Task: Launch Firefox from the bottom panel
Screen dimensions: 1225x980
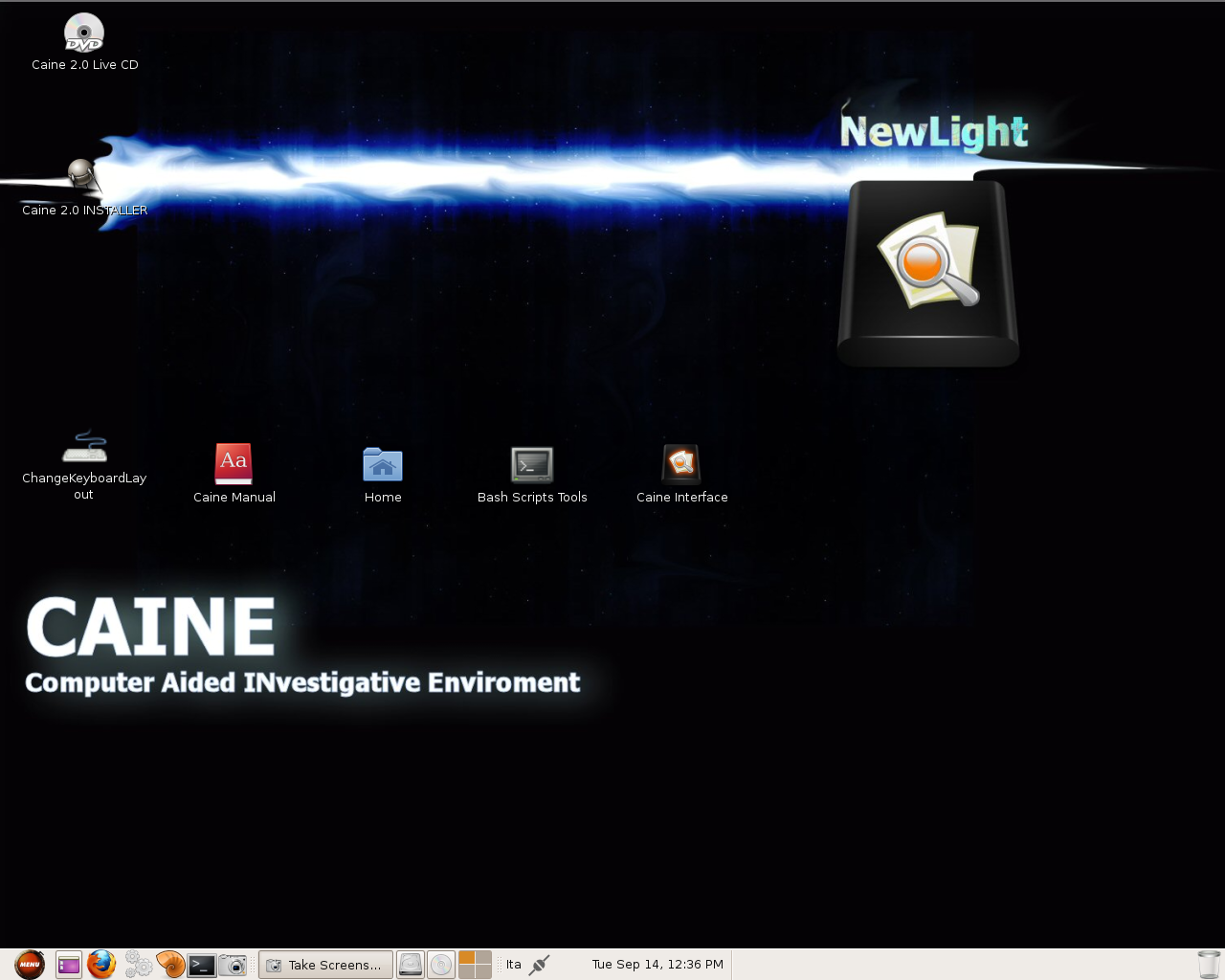Action: point(101,965)
